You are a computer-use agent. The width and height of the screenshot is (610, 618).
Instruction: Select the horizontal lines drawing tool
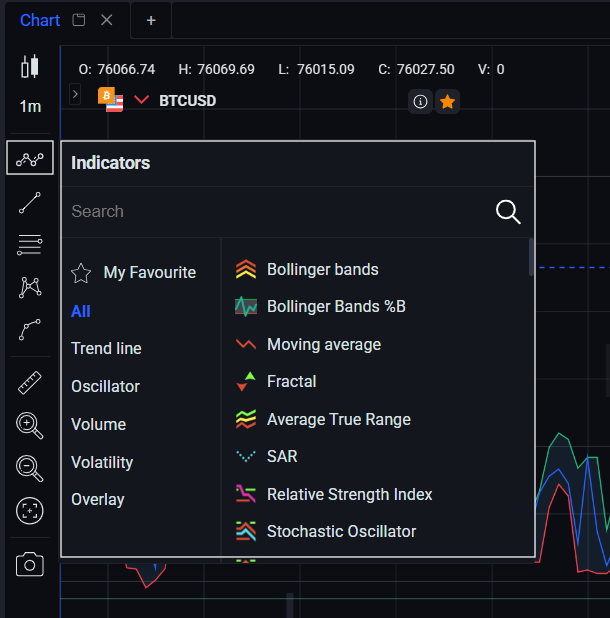(x=30, y=244)
